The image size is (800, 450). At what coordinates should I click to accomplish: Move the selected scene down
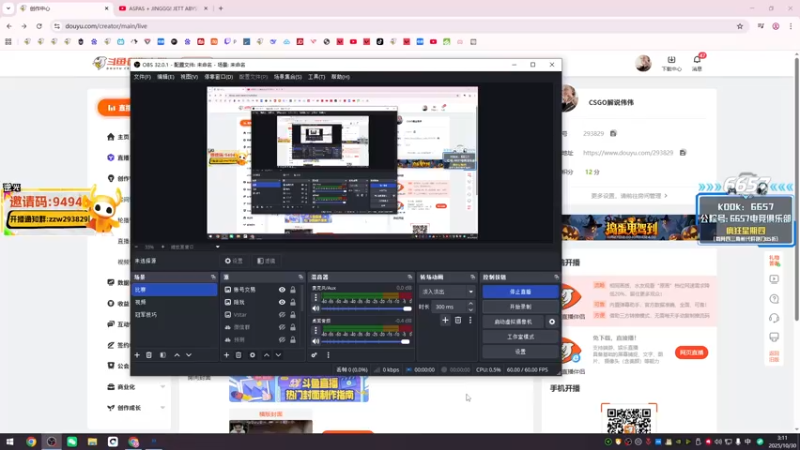[189, 355]
